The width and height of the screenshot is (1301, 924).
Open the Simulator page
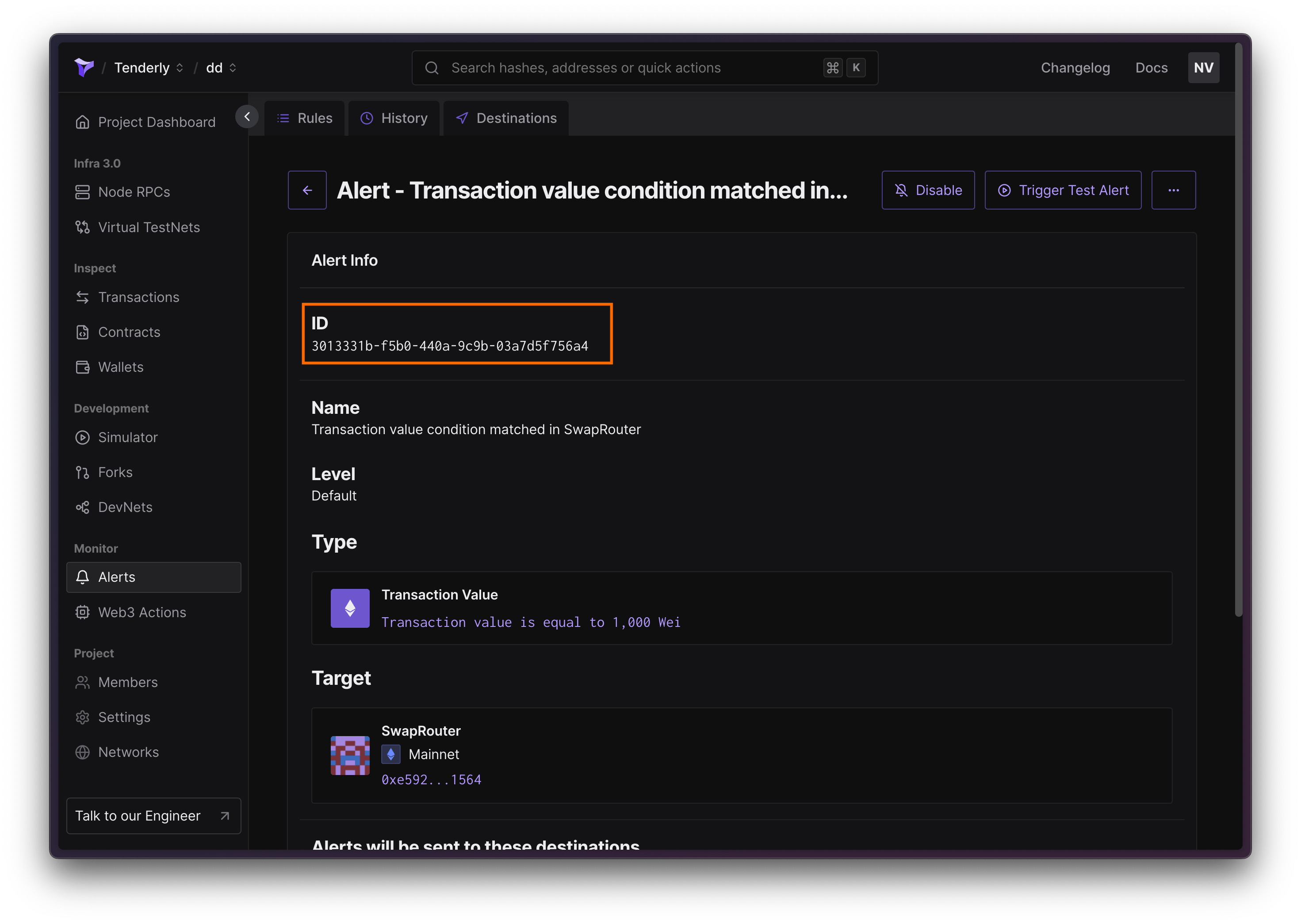pyautogui.click(x=128, y=437)
